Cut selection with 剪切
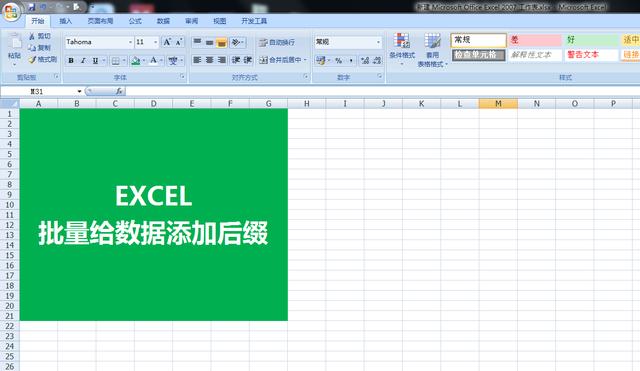The width and height of the screenshot is (640, 371). [x=40, y=36]
